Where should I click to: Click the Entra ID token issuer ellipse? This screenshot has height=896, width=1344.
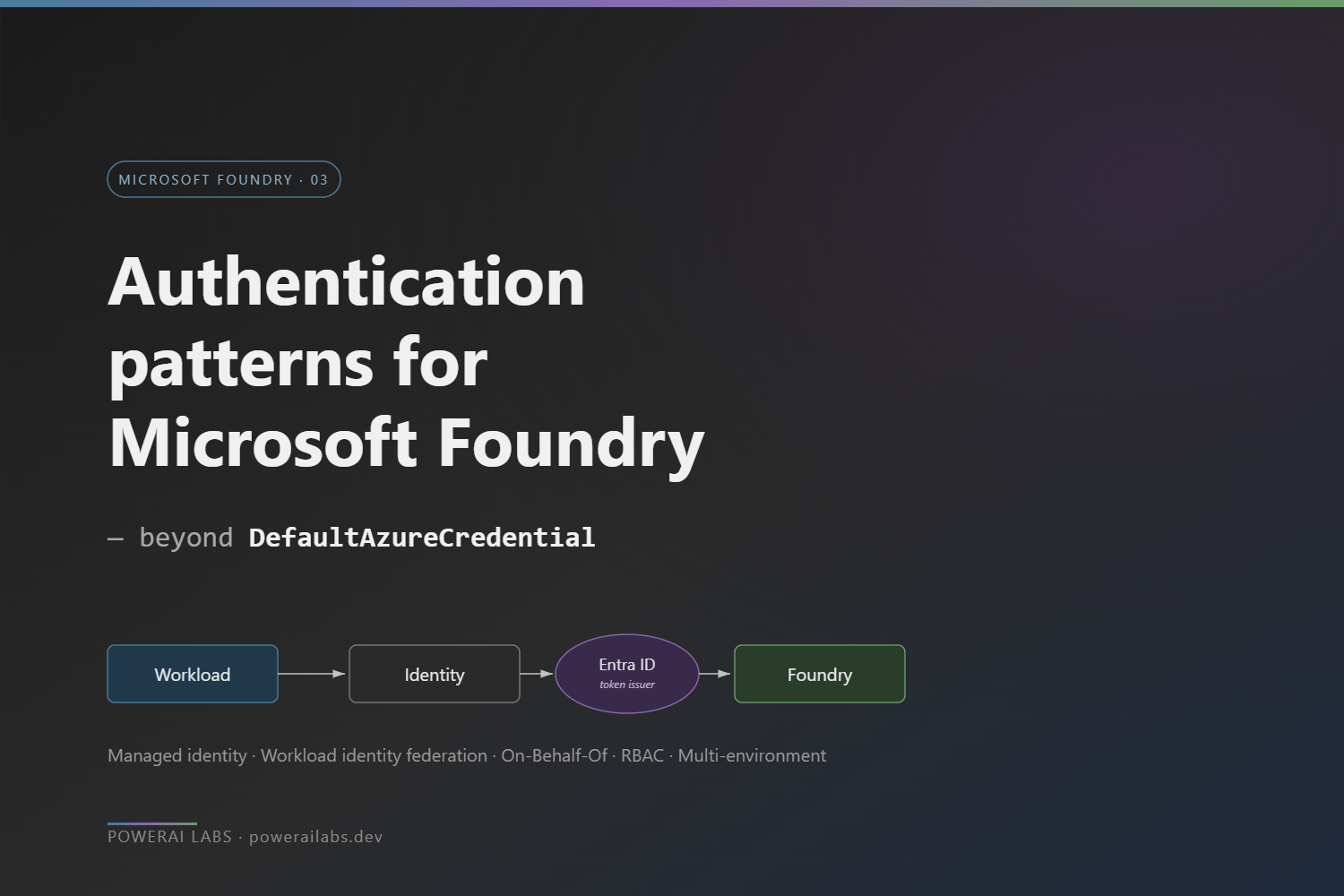[x=627, y=674]
